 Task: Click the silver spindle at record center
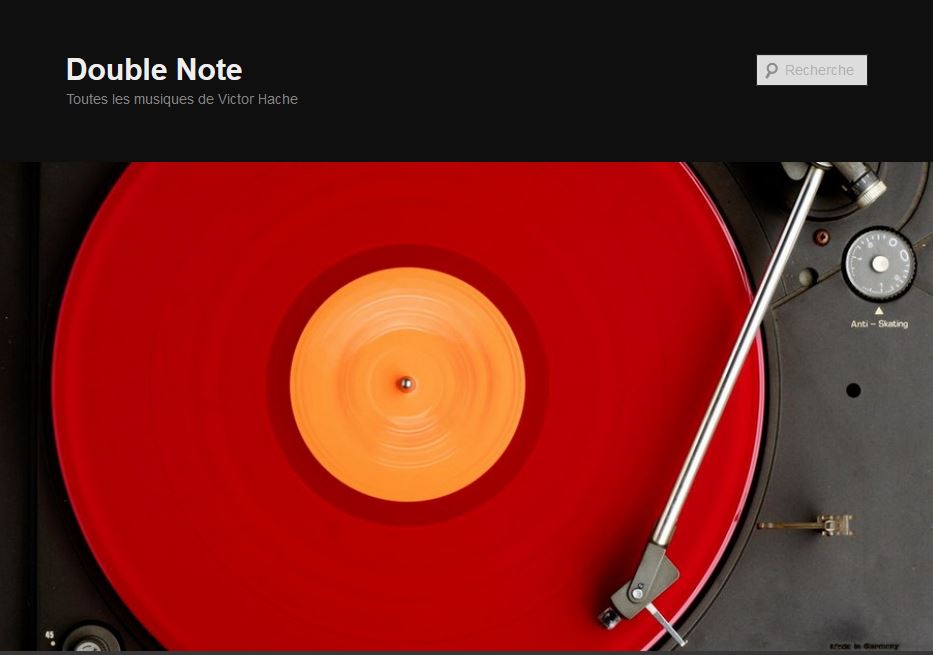point(406,384)
